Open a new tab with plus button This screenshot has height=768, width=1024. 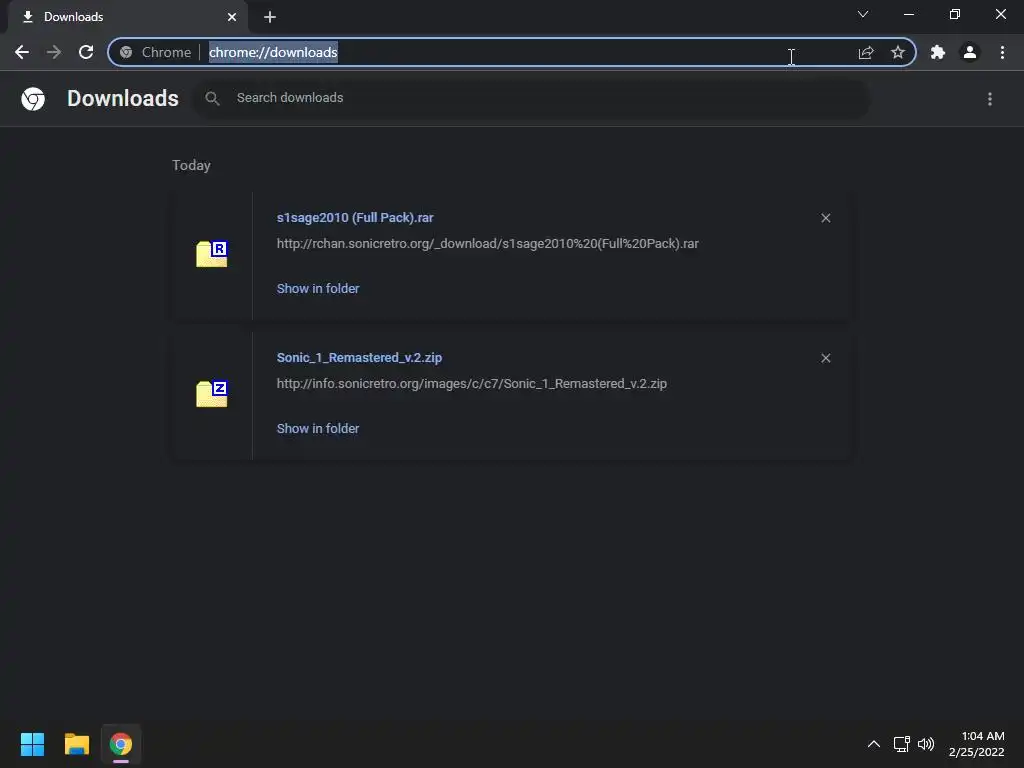(270, 17)
